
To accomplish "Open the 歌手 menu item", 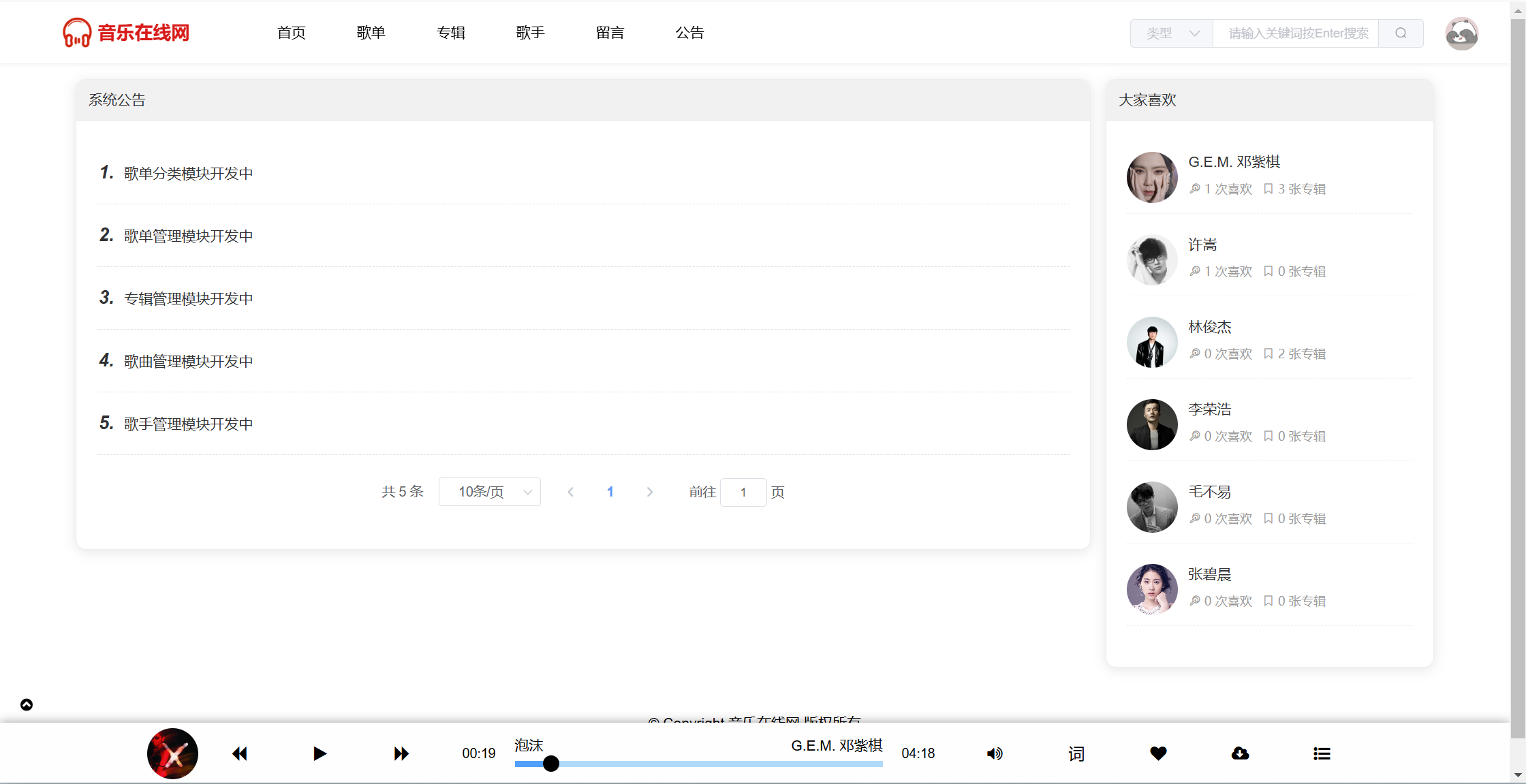I will click(530, 33).
